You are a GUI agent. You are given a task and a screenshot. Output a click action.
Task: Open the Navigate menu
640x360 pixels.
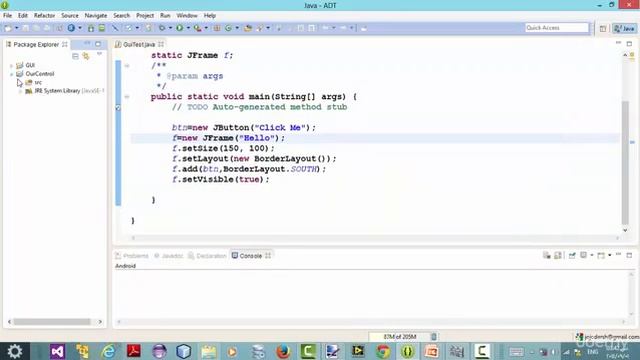96,16
